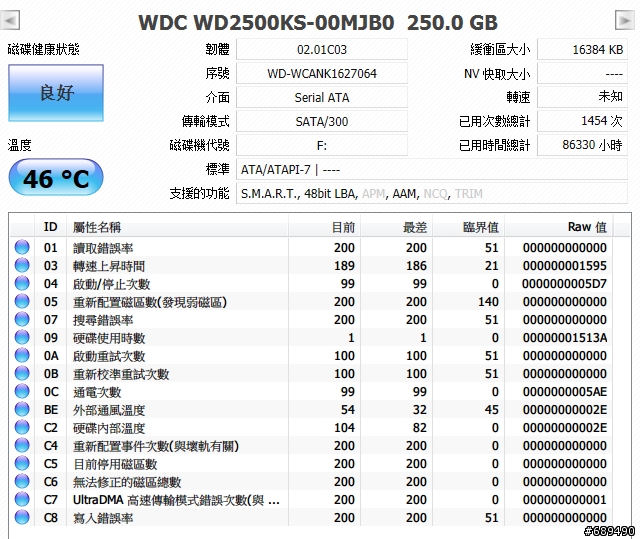Viewport: 640px width, 539px height.
Task: Select the 搜尋錯誤率 attribute name
Action: point(103,320)
